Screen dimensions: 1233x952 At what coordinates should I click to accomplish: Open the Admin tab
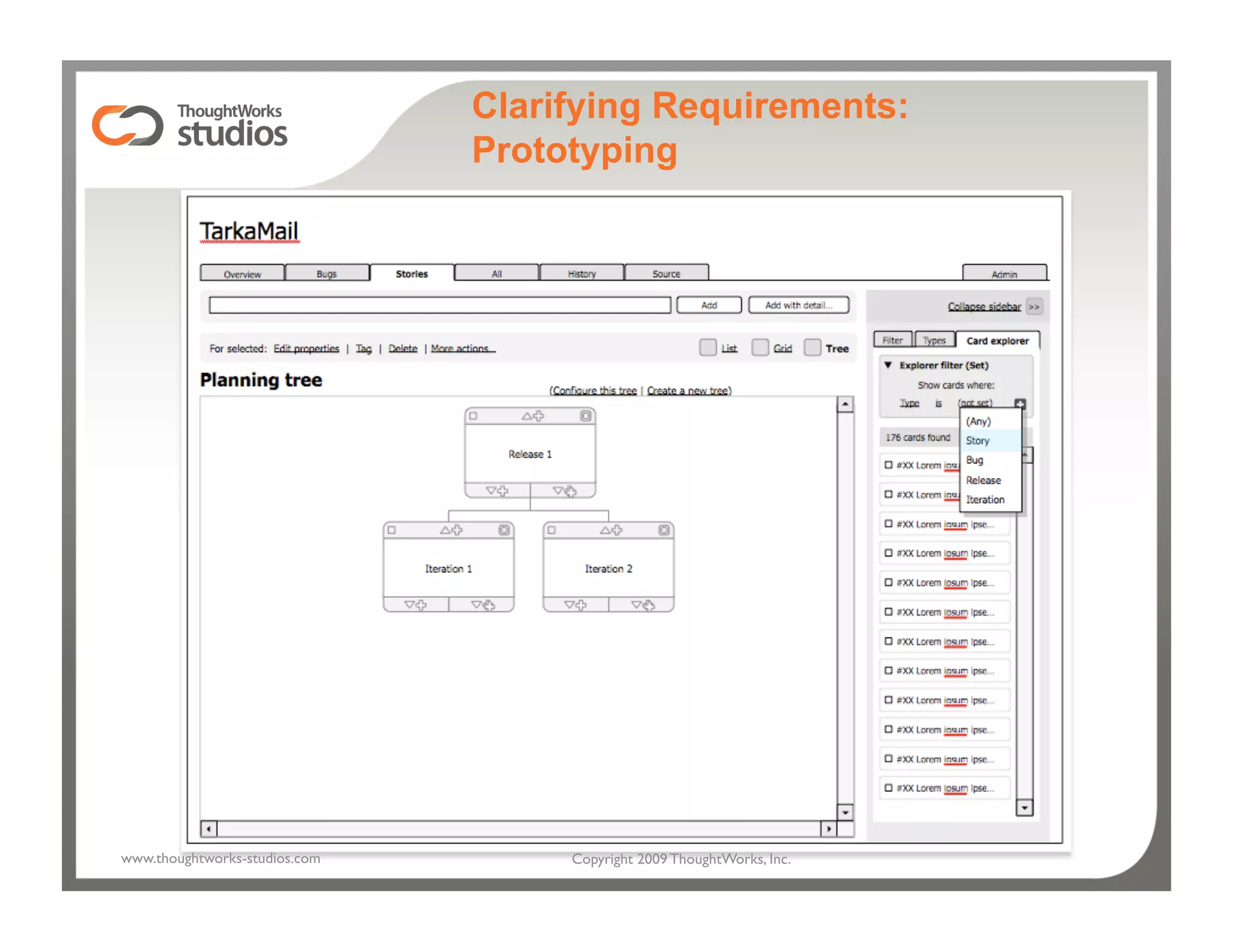click(1004, 274)
